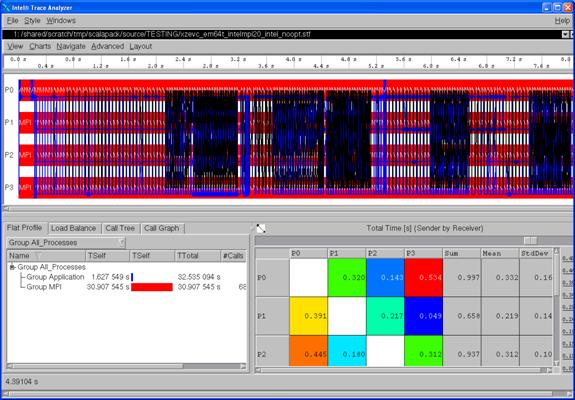Switch to the Load Balance tab
The image size is (575, 400).
73,228
